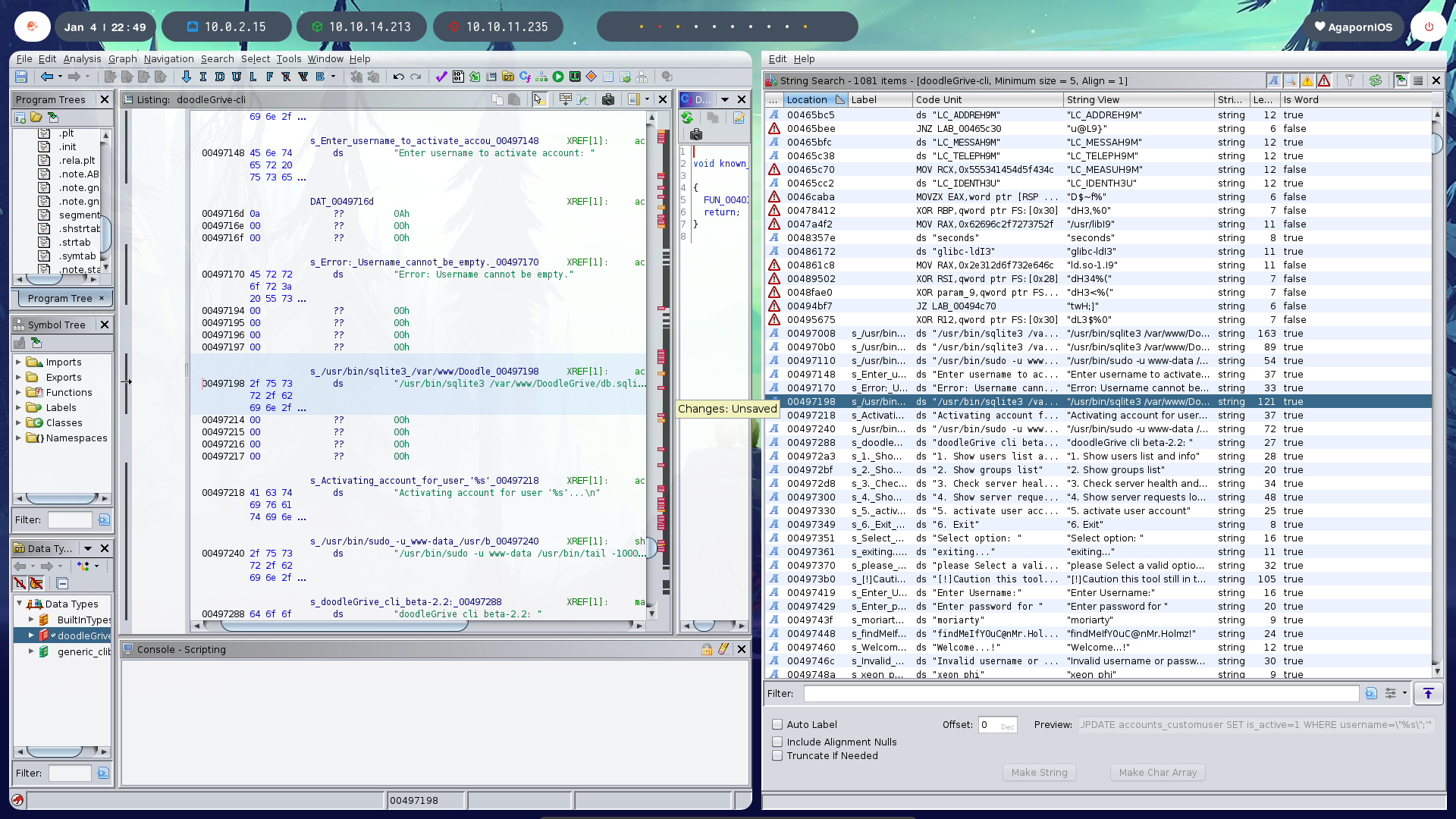1456x819 pixels.
Task: Enable the Auto Label checkbox
Action: [777, 724]
